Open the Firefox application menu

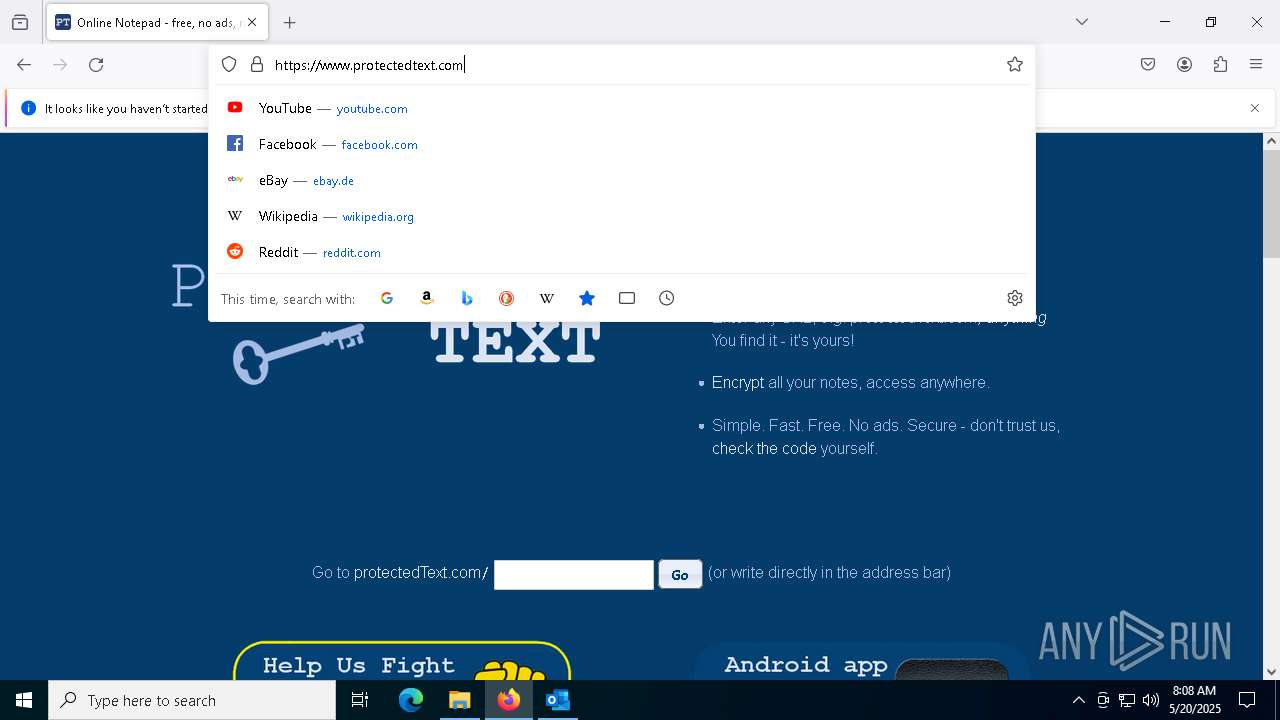click(1256, 65)
